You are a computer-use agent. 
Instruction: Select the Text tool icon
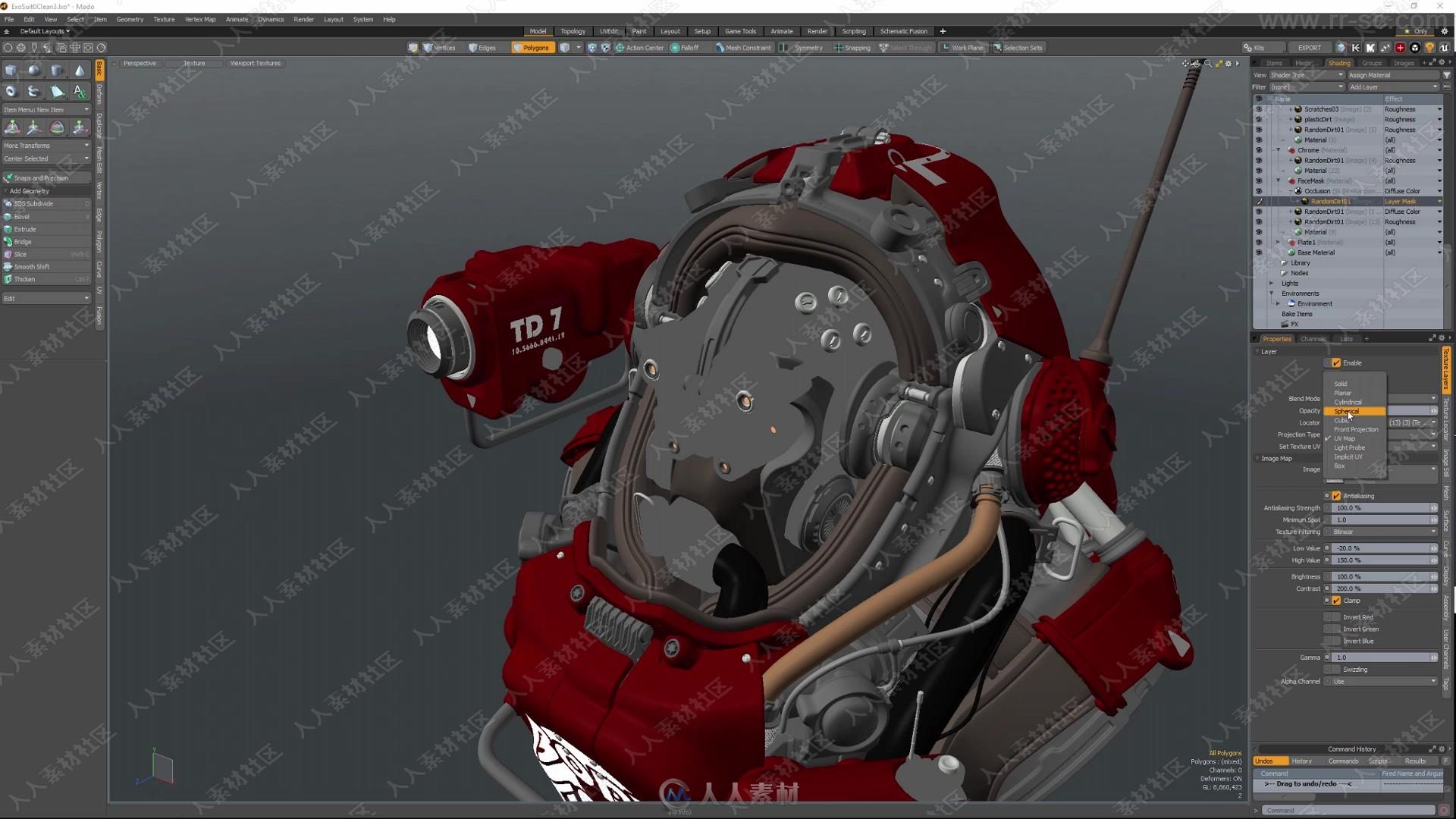tap(80, 91)
